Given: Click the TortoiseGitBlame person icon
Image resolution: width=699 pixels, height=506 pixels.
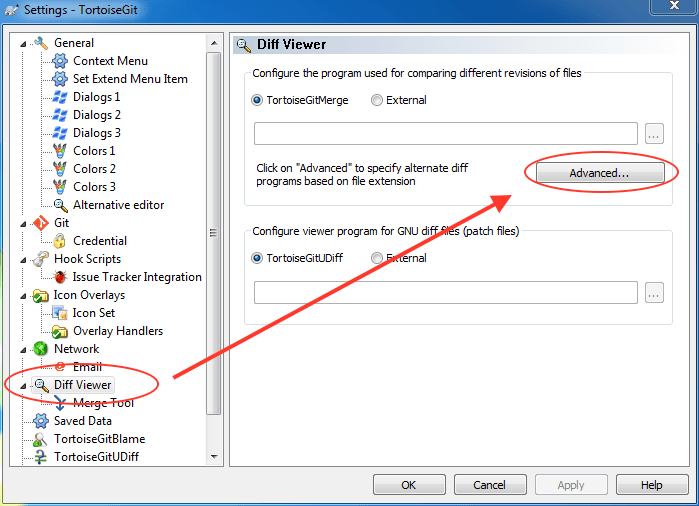Looking at the screenshot, I should 40,439.
